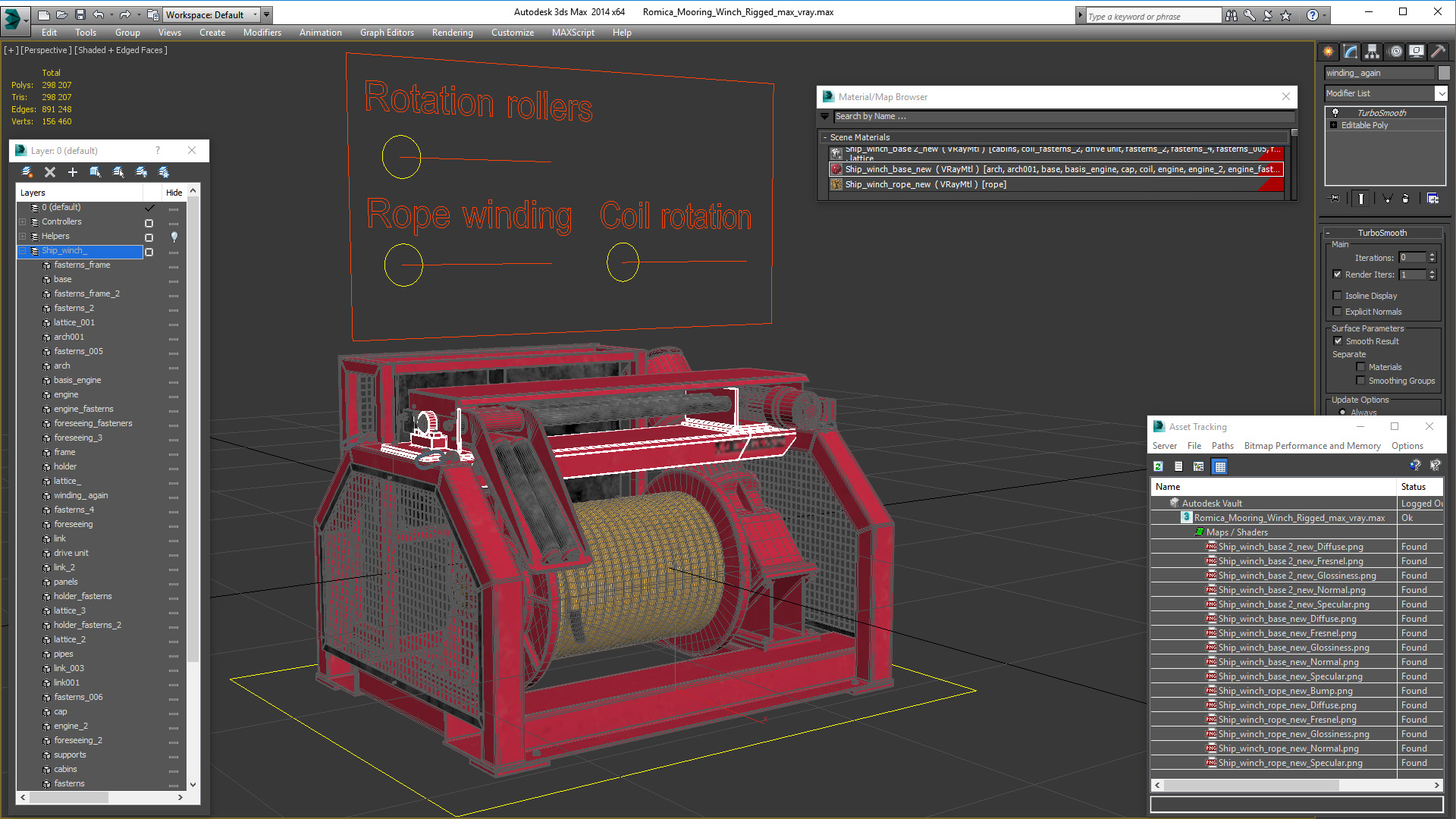The image size is (1456, 819).
Task: Collapse the TurboSmooth rollout header
Action: (x=1382, y=233)
